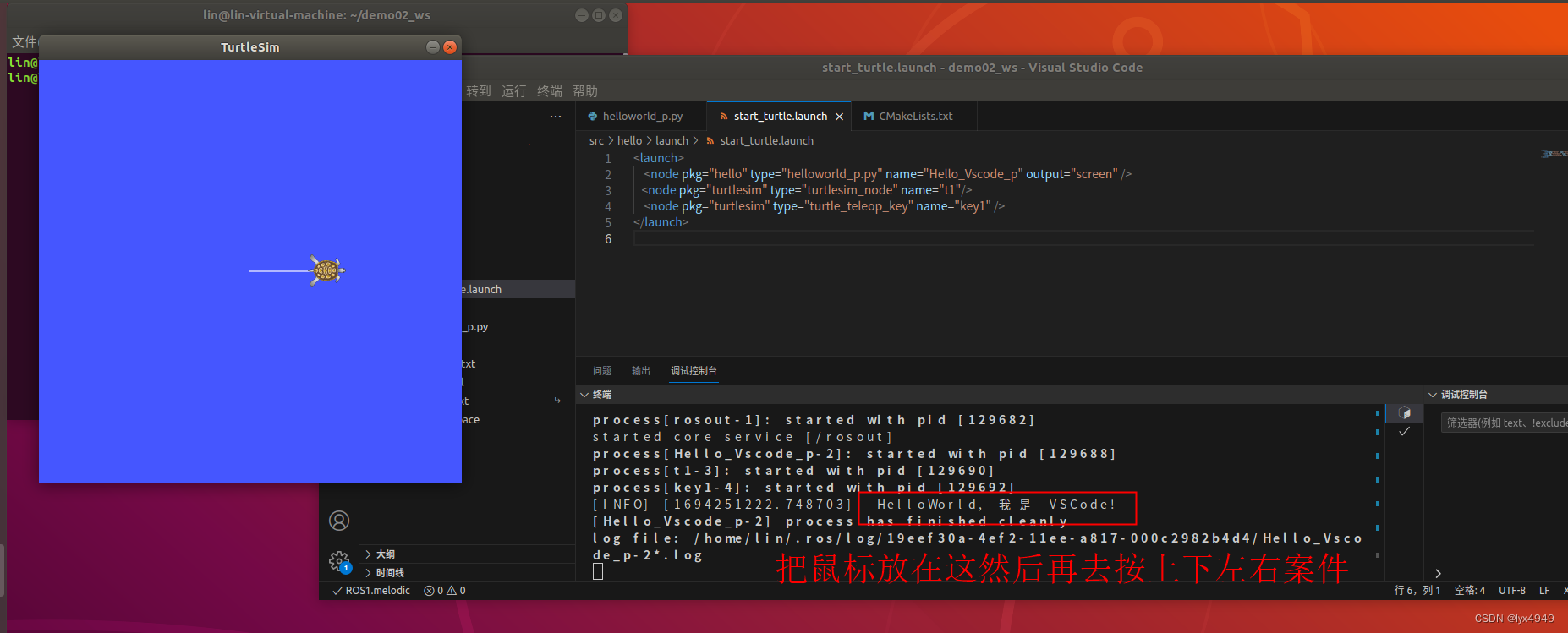The image size is (1568, 633).
Task: Click the "log file:" line in the terminal
Action: tap(977, 538)
